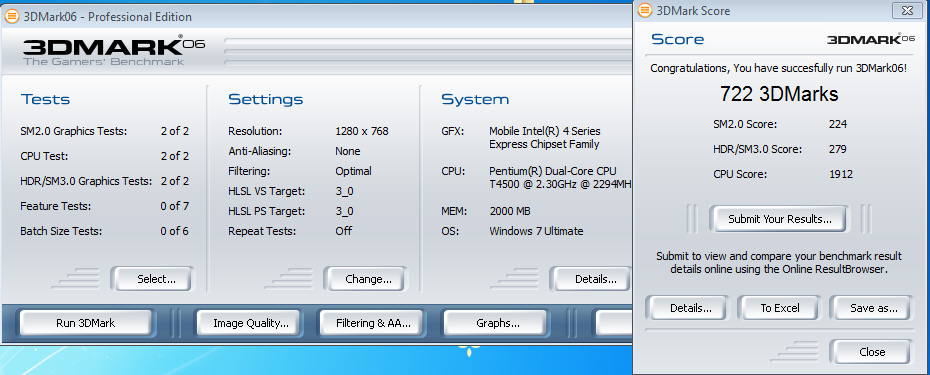The width and height of the screenshot is (930, 375).
Task: Click the Congratulations message text
Action: coord(778,68)
